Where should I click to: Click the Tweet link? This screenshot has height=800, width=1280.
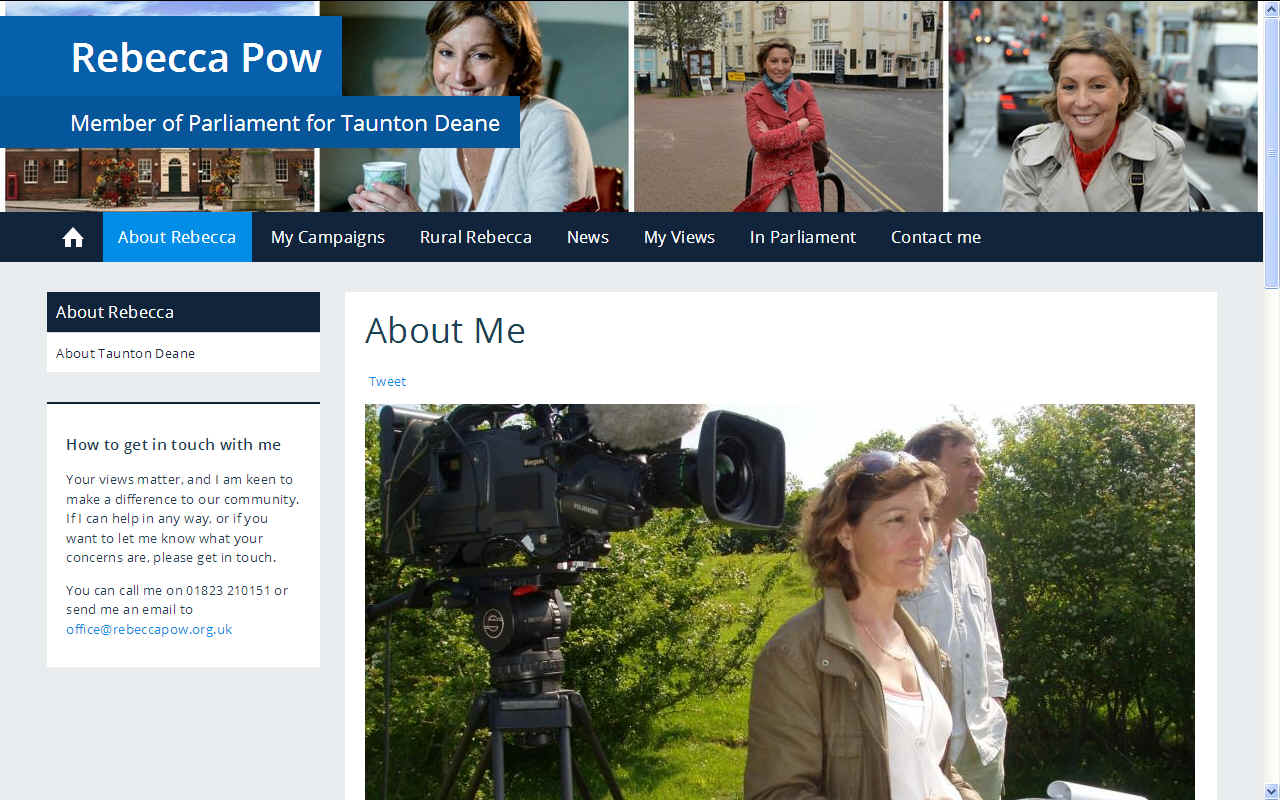coord(387,381)
